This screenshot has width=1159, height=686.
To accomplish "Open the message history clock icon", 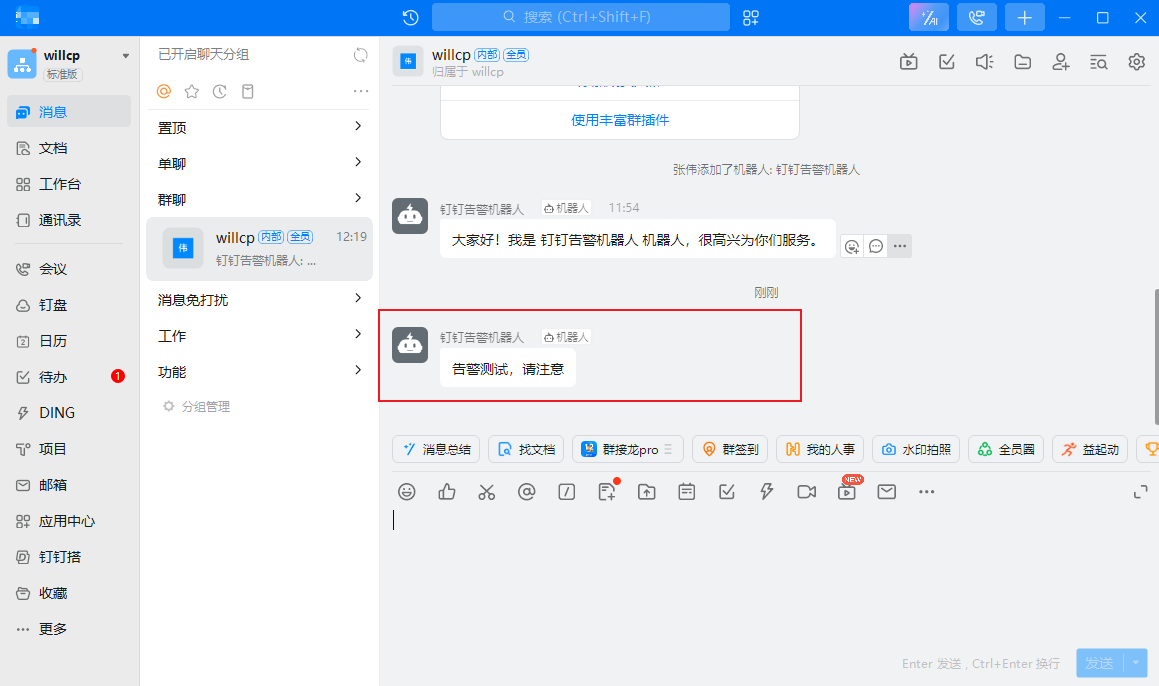I will coord(411,17).
